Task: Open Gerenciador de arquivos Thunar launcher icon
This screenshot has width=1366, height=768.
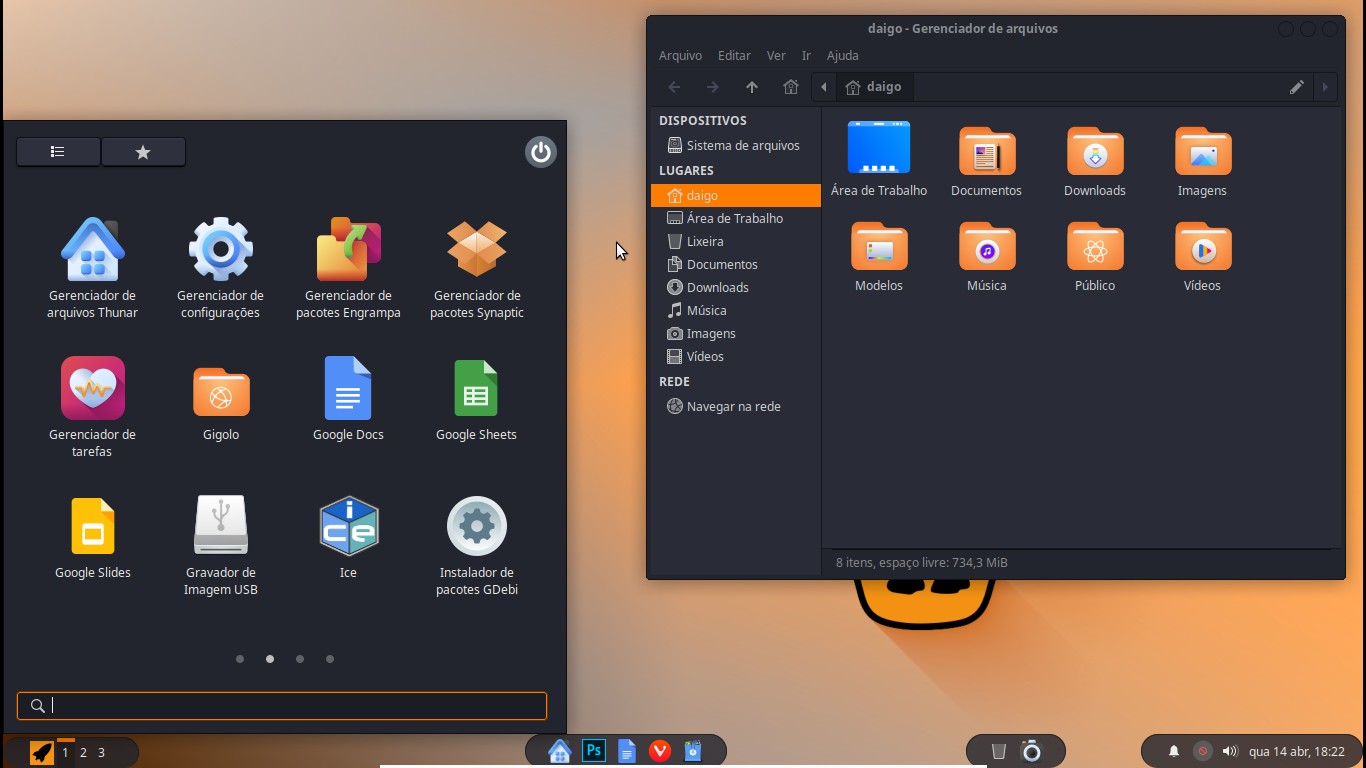Action: 92,250
